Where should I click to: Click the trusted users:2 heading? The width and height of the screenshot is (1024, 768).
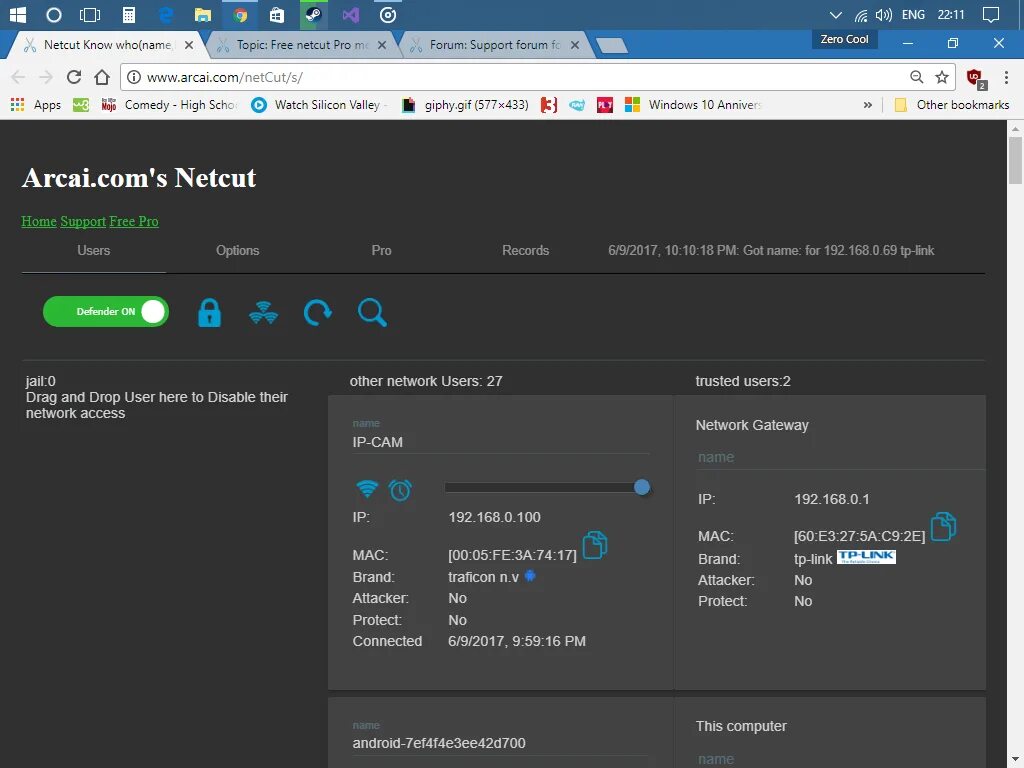point(743,381)
